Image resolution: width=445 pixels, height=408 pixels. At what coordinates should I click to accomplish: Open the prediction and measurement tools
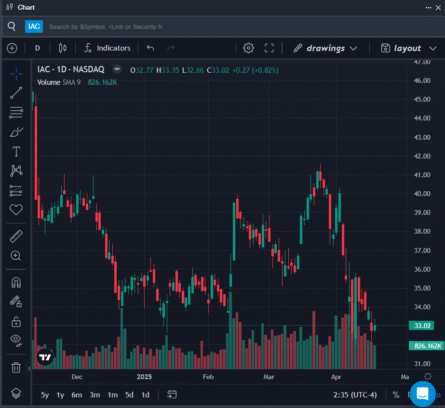click(16, 191)
